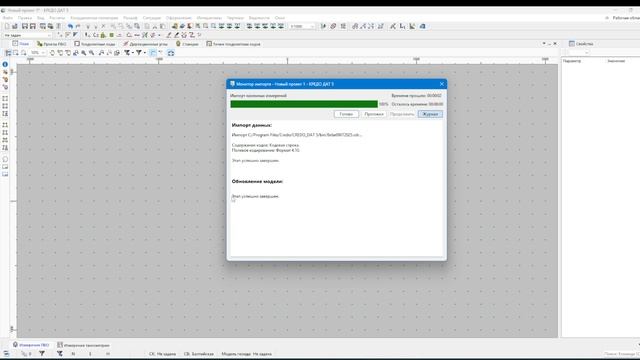Open the 'Не задан' dropdown in the second toolbar
The height and width of the screenshot is (360, 640).
pyautogui.click(x=27, y=35)
